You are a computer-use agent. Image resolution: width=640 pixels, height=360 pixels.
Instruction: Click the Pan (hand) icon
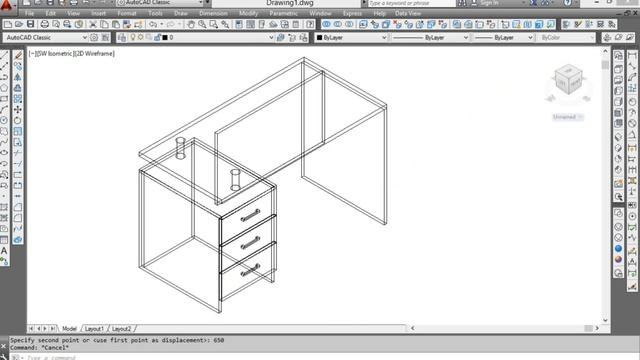coord(191,24)
